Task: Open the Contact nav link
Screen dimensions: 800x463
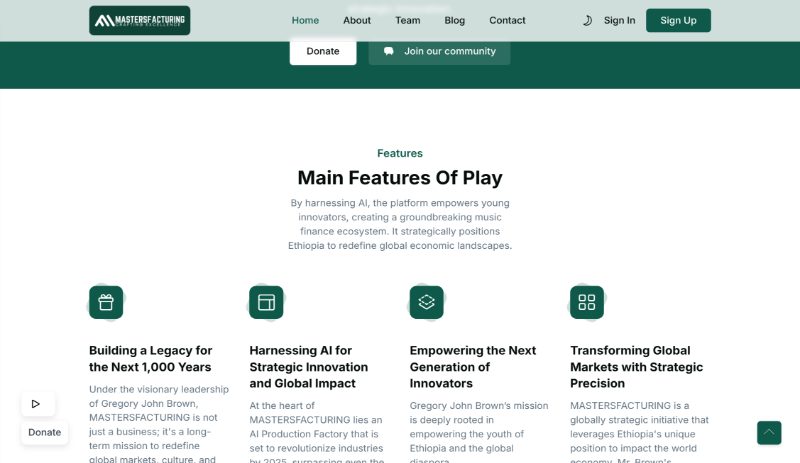Action: pos(507,20)
